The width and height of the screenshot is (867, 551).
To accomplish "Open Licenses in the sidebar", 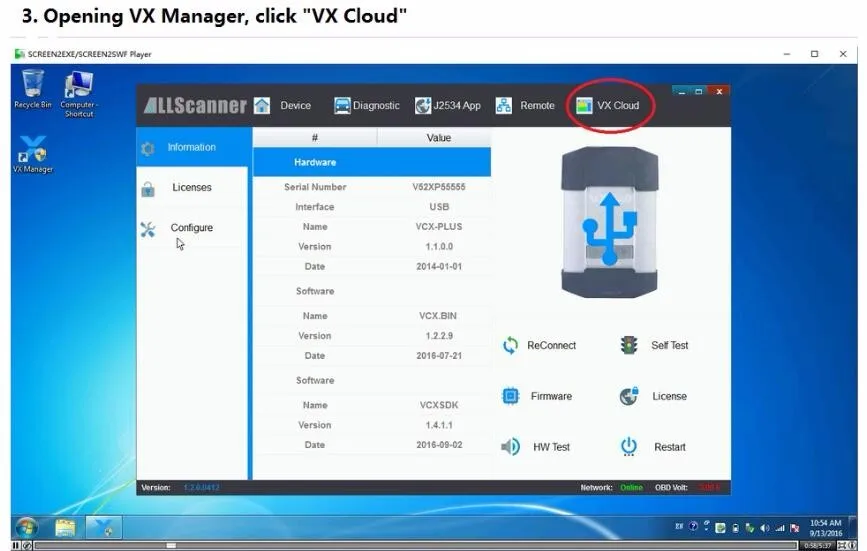I will coord(192,188).
